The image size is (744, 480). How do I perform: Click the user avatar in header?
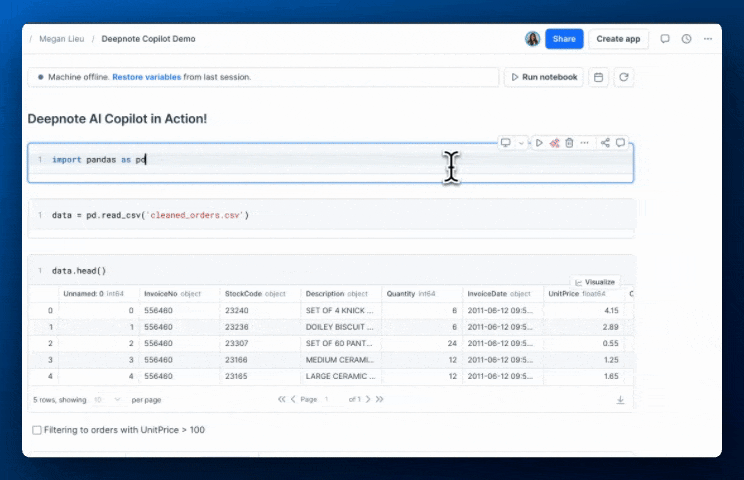[532, 39]
